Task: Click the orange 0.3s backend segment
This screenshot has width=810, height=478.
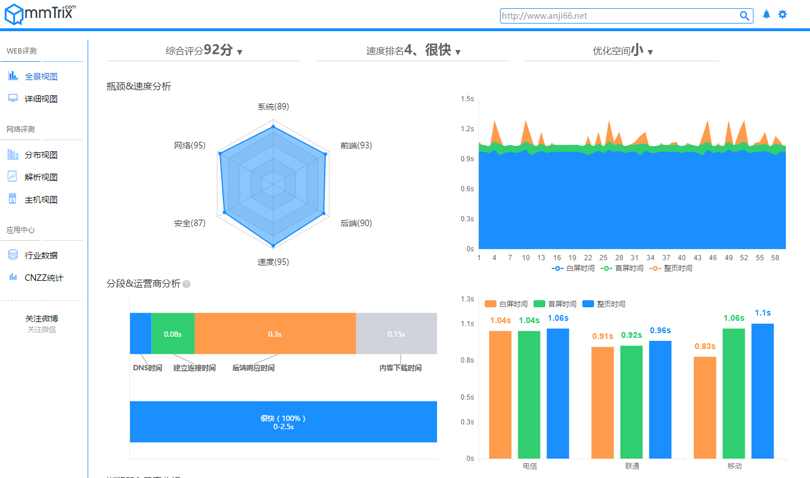Action: click(x=275, y=333)
